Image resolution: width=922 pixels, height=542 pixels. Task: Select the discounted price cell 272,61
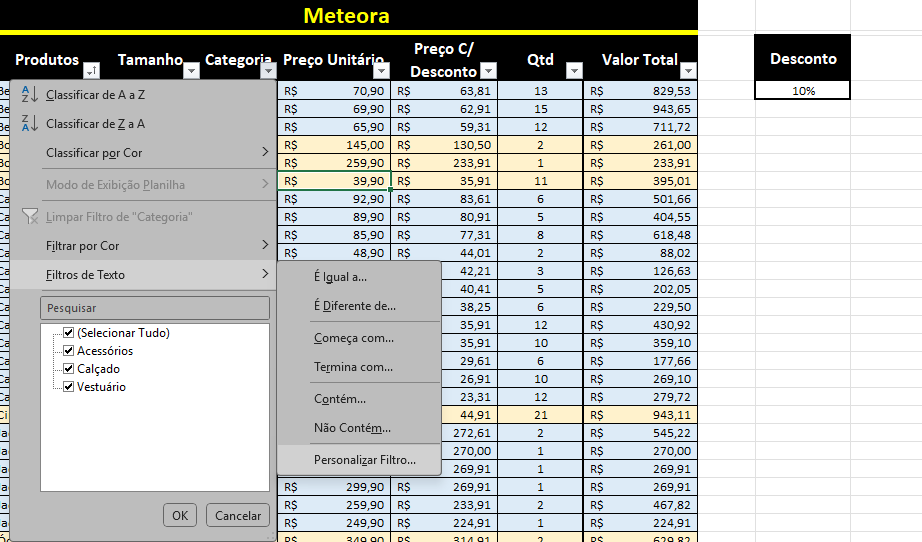coord(469,433)
